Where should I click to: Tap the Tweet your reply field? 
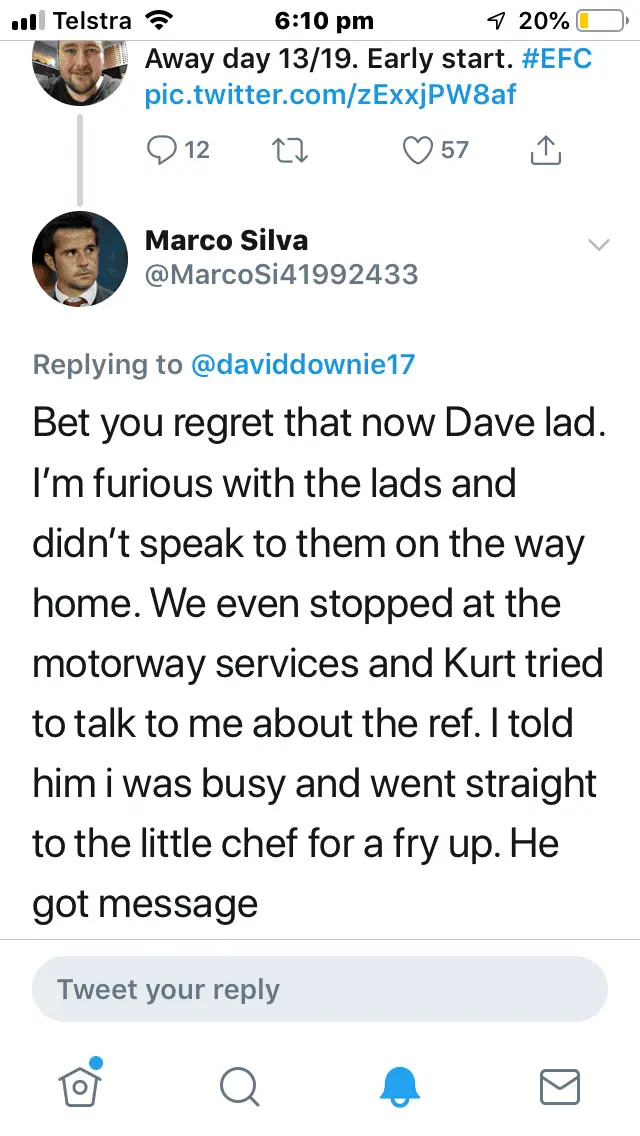click(x=320, y=990)
